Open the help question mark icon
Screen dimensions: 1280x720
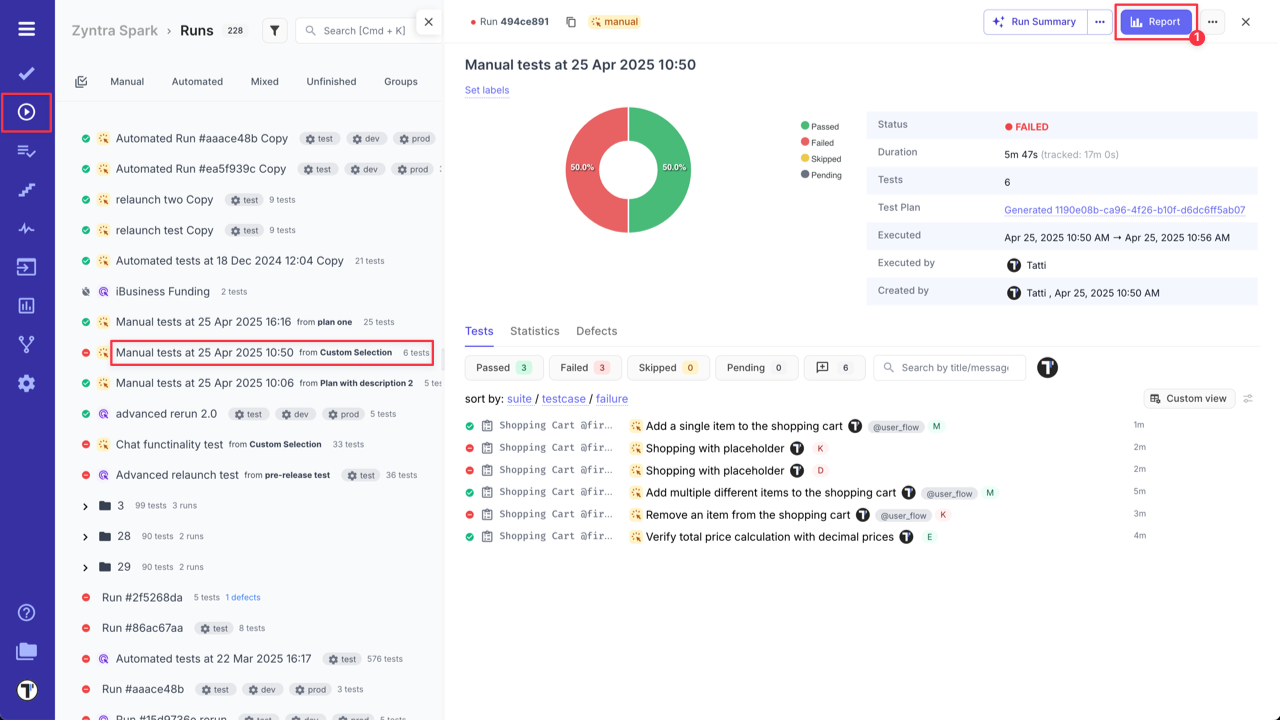[26, 611]
